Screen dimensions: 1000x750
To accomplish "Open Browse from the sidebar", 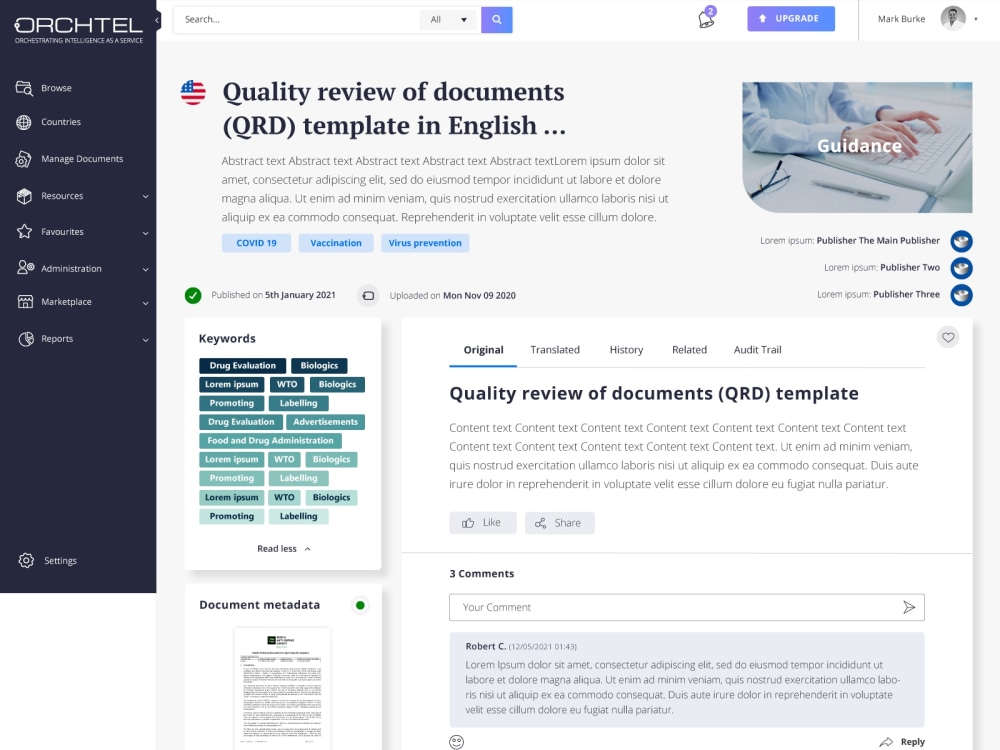I will coord(56,88).
